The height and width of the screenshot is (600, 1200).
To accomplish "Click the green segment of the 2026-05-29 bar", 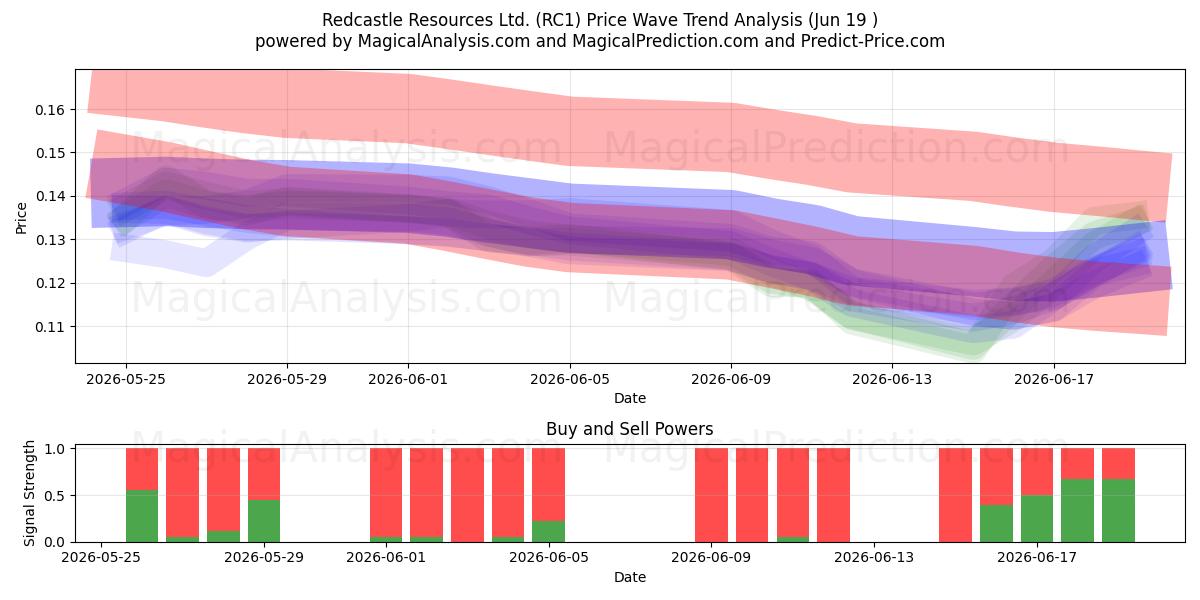I will click(x=264, y=521).
